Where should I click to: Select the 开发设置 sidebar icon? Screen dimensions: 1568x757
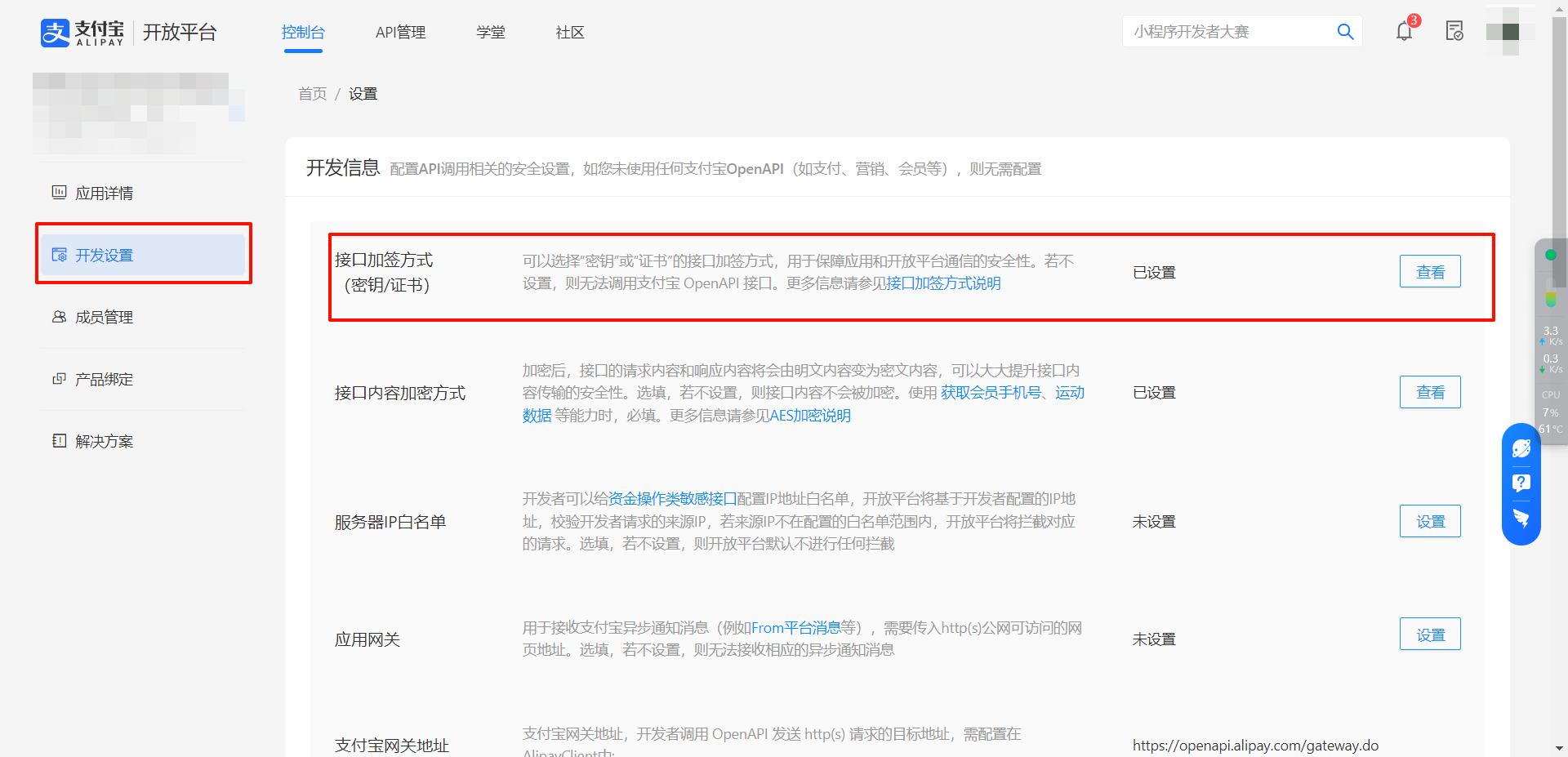[x=60, y=255]
